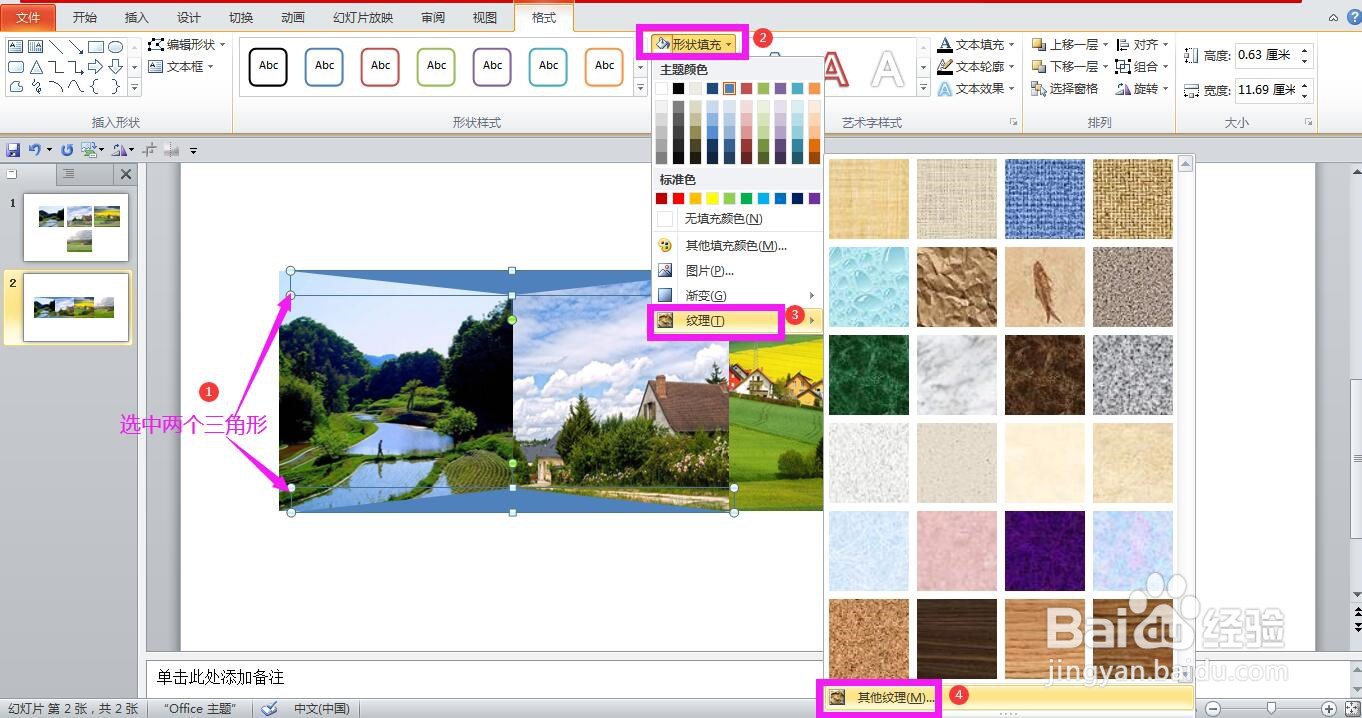
Task: Select the green marble texture
Action: tap(869, 375)
